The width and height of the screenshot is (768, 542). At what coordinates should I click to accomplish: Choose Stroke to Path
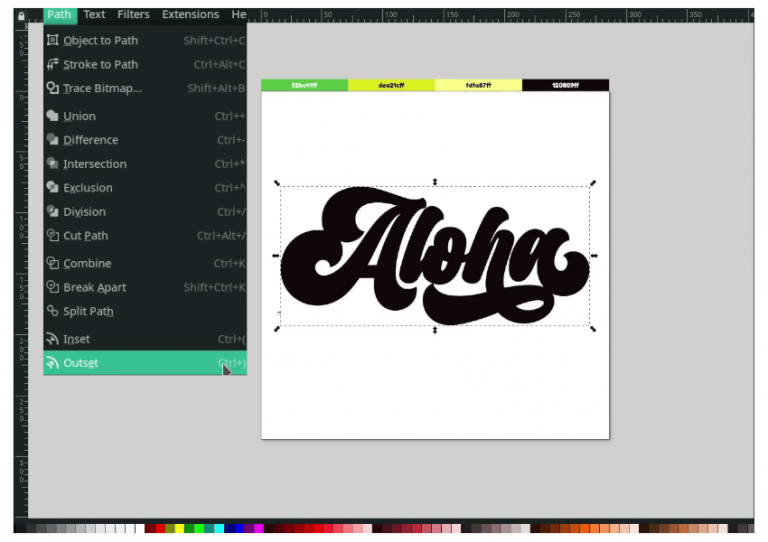(x=145, y=64)
